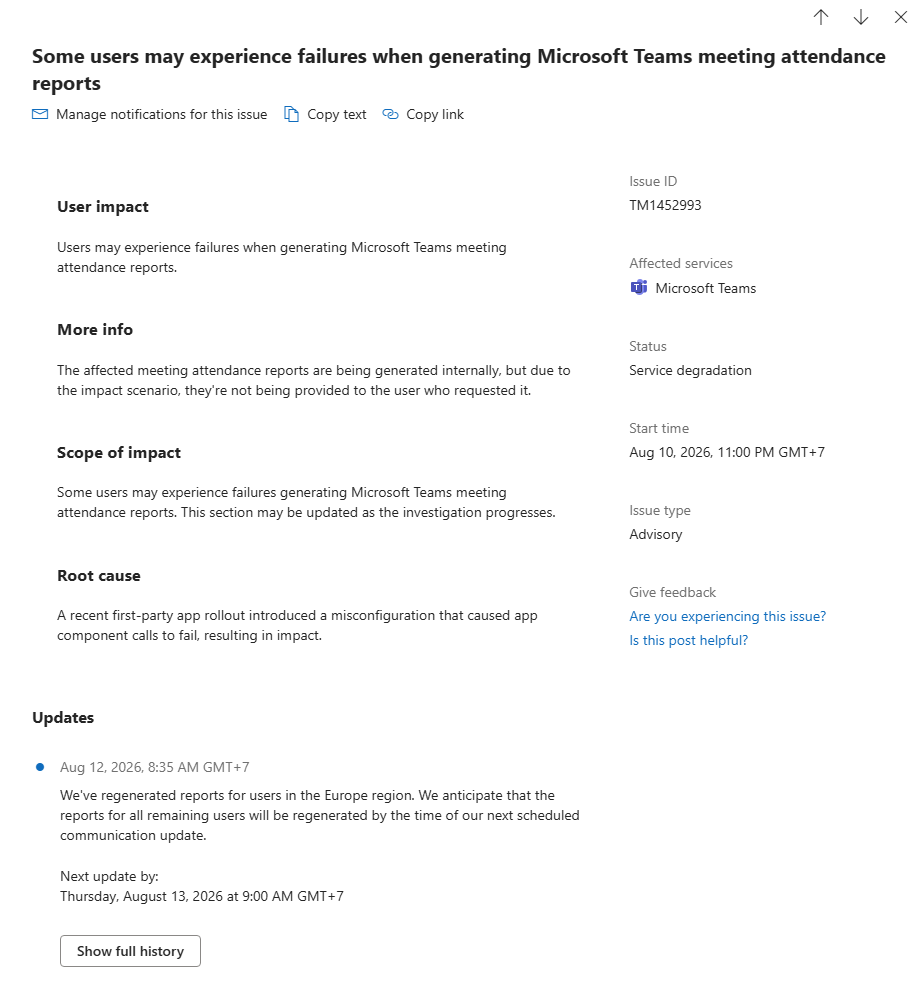Click the Copy text document icon
915x984 pixels.
(x=291, y=114)
